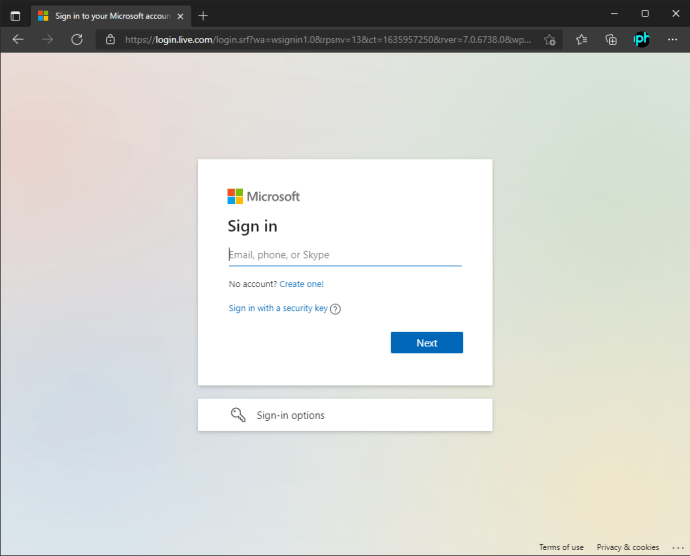Click the key icon beside Sign-in options

(238, 415)
